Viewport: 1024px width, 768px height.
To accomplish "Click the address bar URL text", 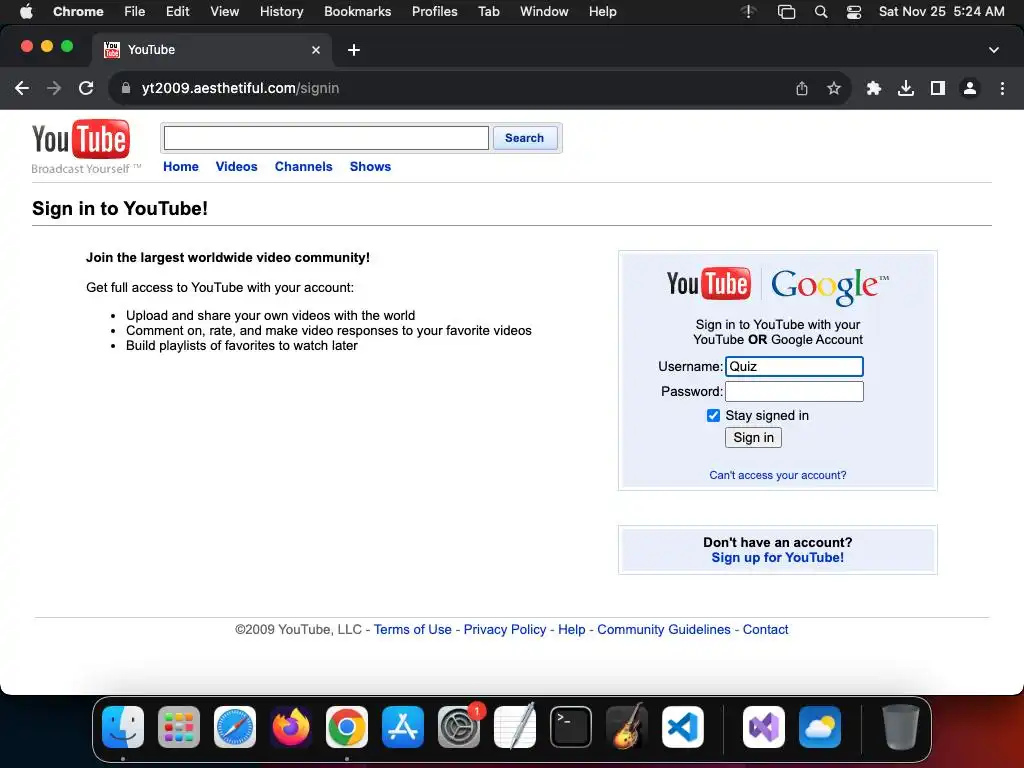I will click(x=240, y=88).
